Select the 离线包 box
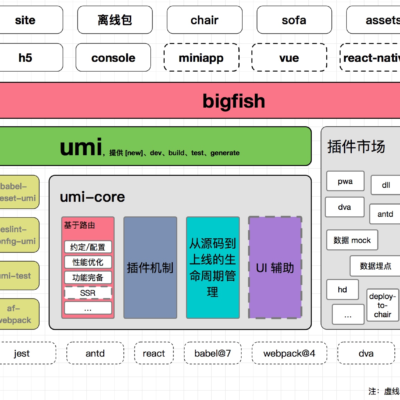Image resolution: width=400 pixels, height=400 pixels. click(x=115, y=20)
